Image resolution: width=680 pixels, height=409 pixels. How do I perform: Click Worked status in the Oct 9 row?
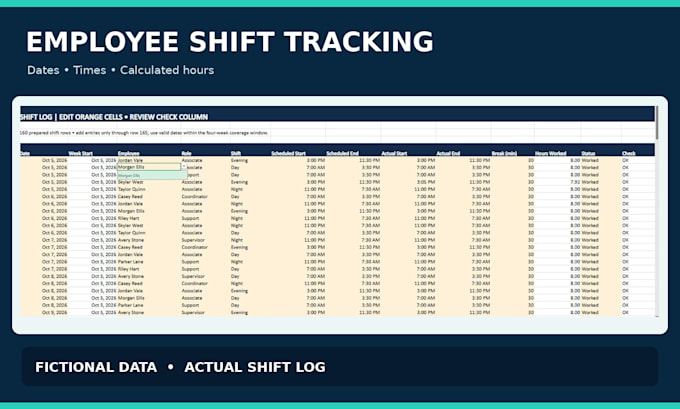590,312
